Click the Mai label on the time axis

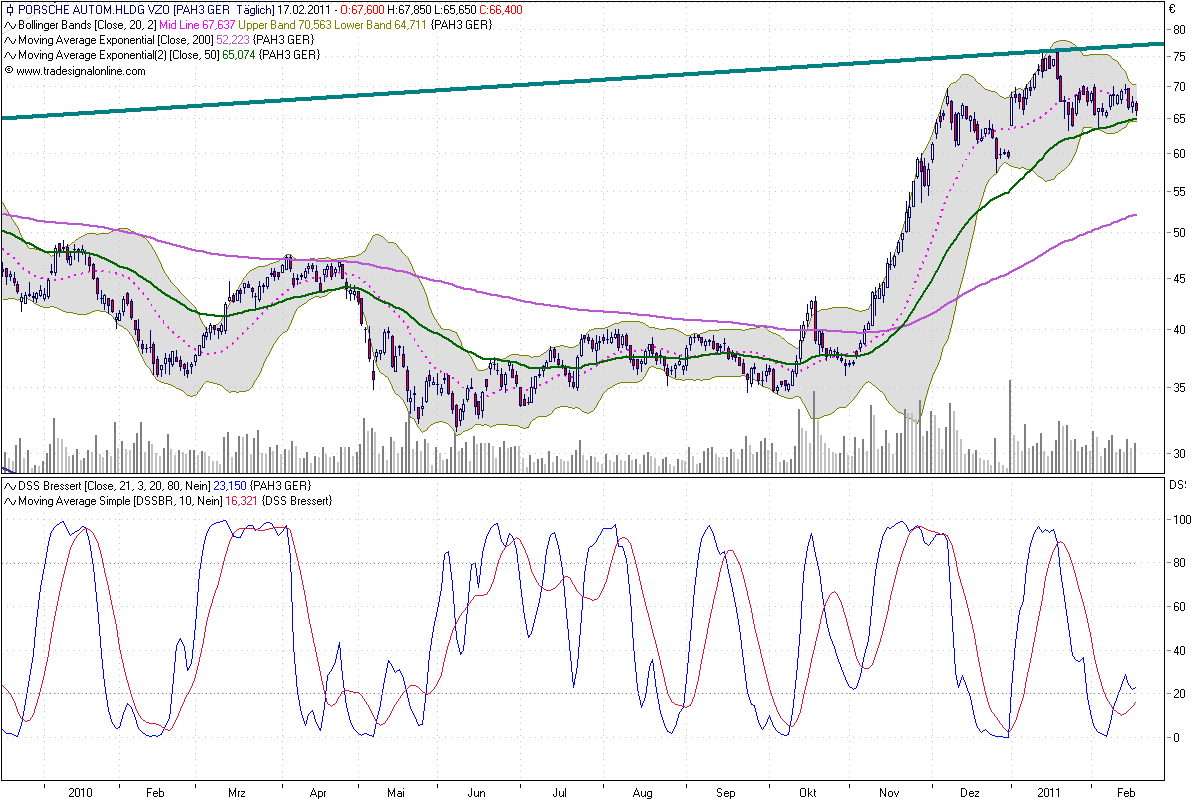coord(397,792)
